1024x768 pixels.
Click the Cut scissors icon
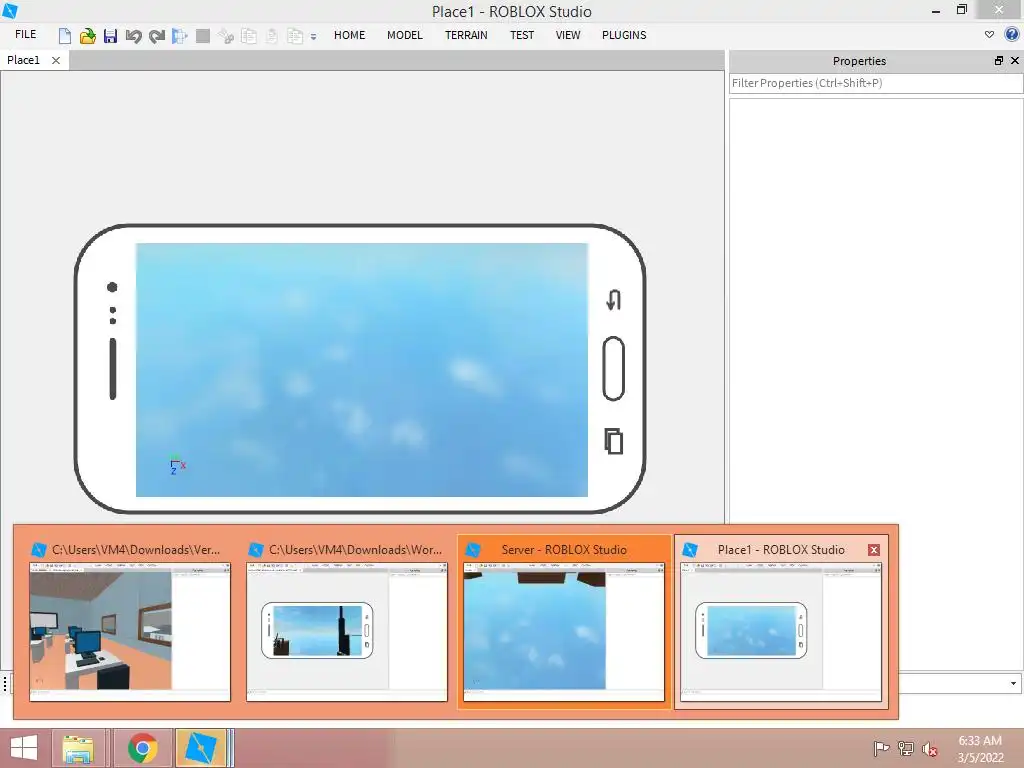pyautogui.click(x=226, y=36)
